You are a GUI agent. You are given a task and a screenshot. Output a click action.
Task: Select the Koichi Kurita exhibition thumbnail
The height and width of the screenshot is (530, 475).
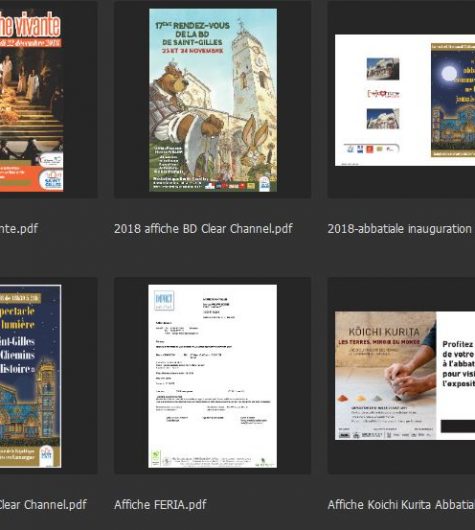pyautogui.click(x=405, y=376)
